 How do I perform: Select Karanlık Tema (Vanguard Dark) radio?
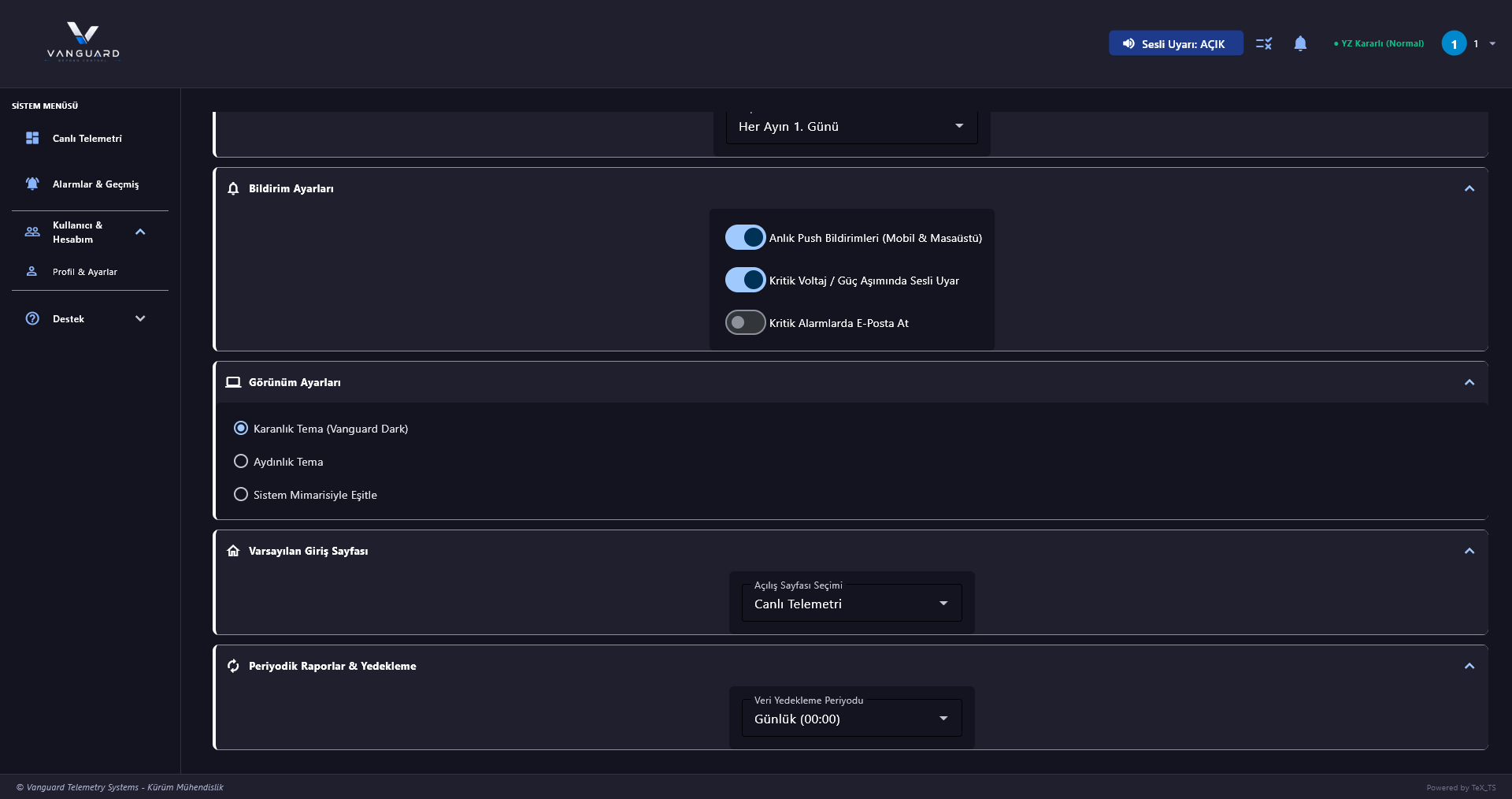(x=241, y=428)
